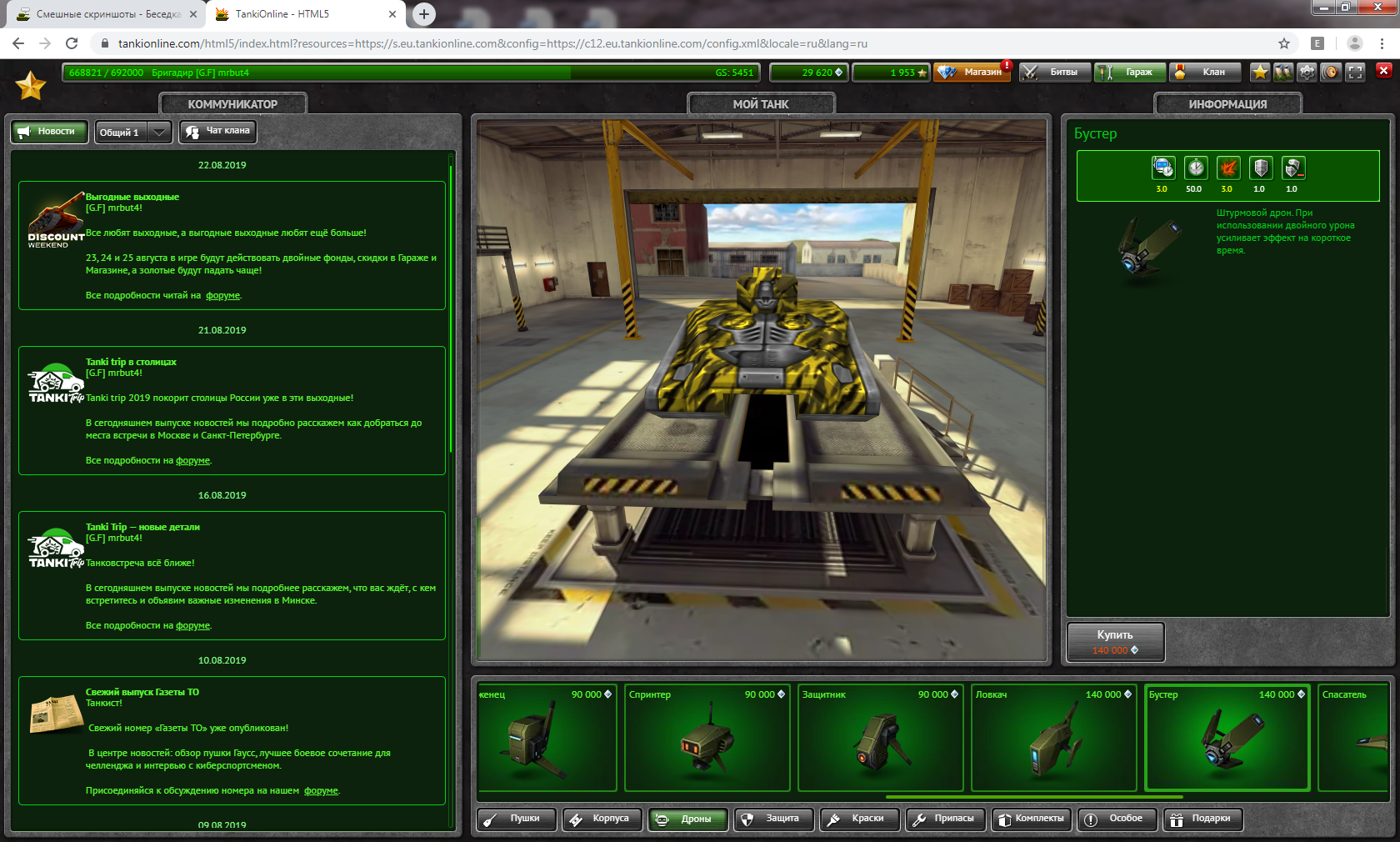
Task: Click Tanki Trip logo in 16.08.2019 news
Action: pyautogui.click(x=56, y=549)
